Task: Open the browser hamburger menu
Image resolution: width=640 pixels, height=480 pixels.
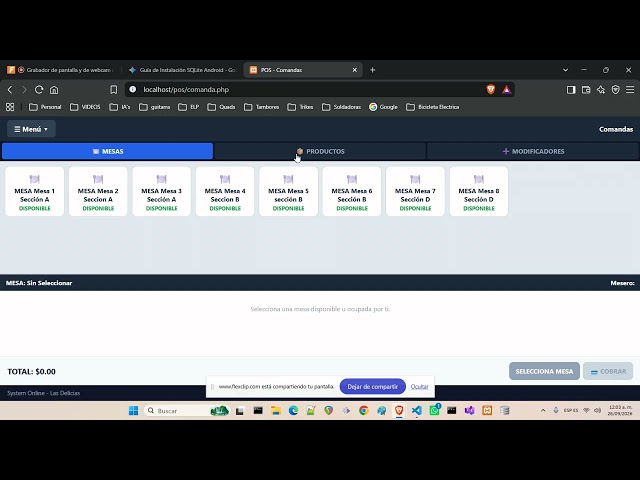Action: 630,90
